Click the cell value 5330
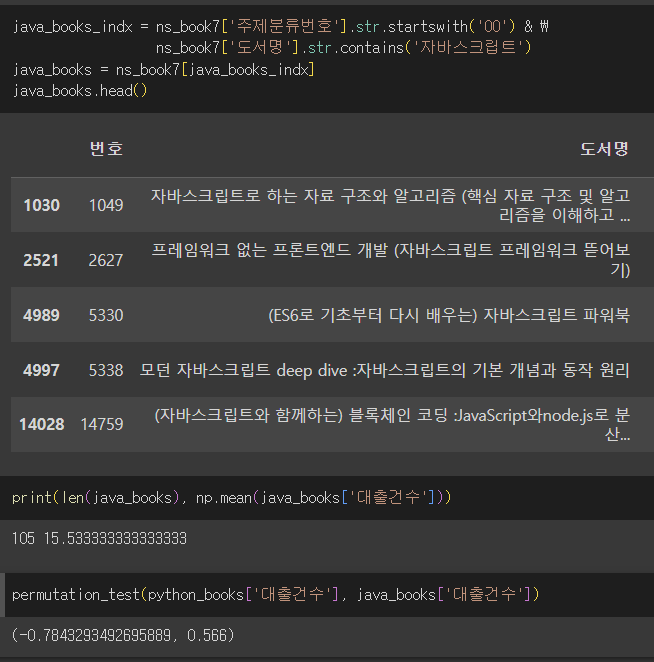The height and width of the screenshot is (662, 654). [106, 315]
